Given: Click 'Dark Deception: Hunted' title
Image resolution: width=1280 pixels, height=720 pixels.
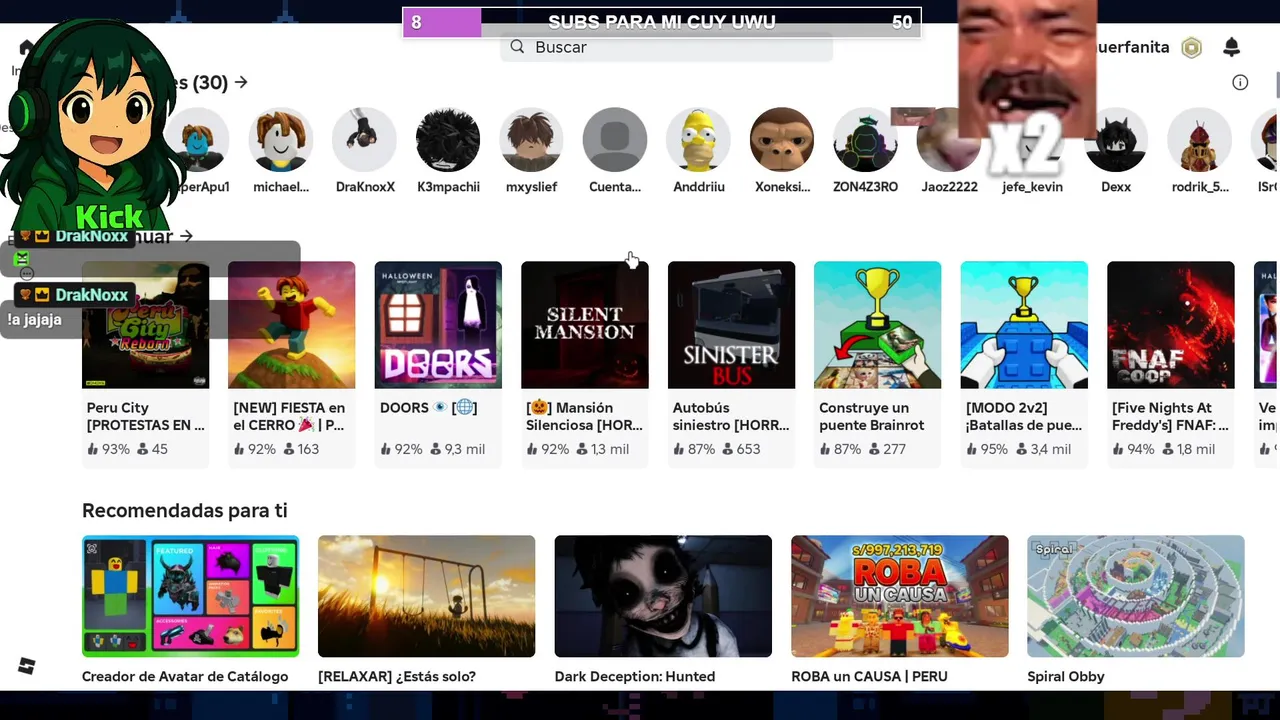Looking at the screenshot, I should tap(635, 677).
